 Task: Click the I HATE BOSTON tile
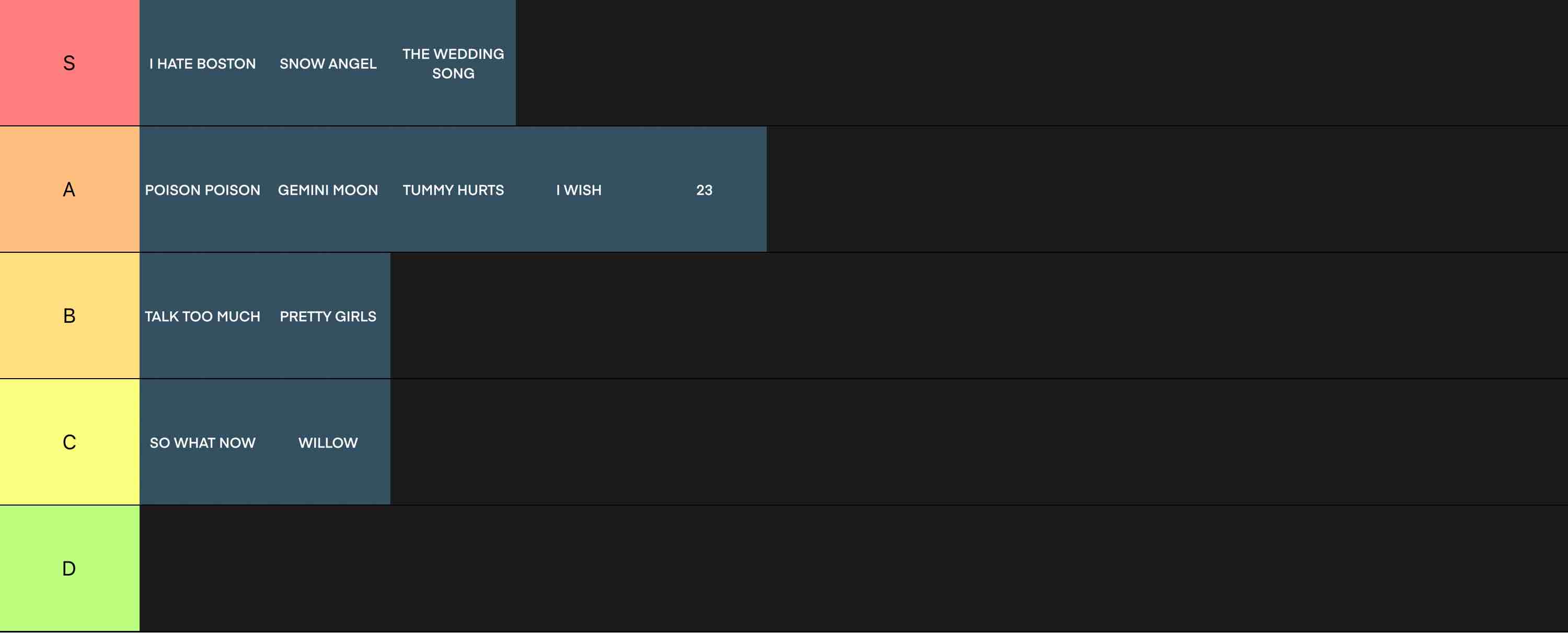coord(202,63)
